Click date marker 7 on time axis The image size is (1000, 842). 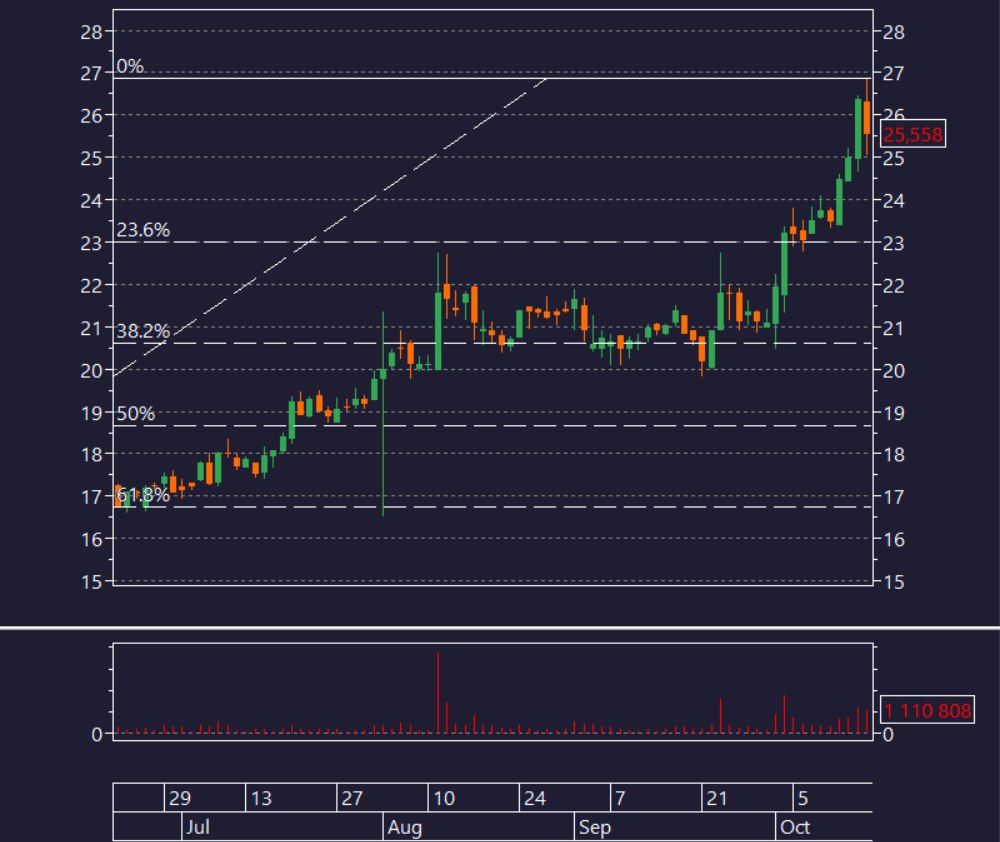coord(620,798)
